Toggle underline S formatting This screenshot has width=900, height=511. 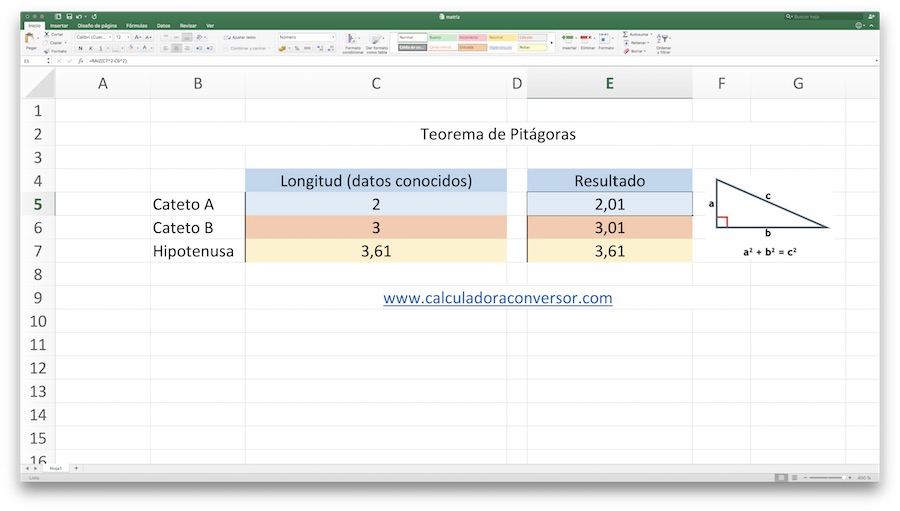click(x=100, y=48)
